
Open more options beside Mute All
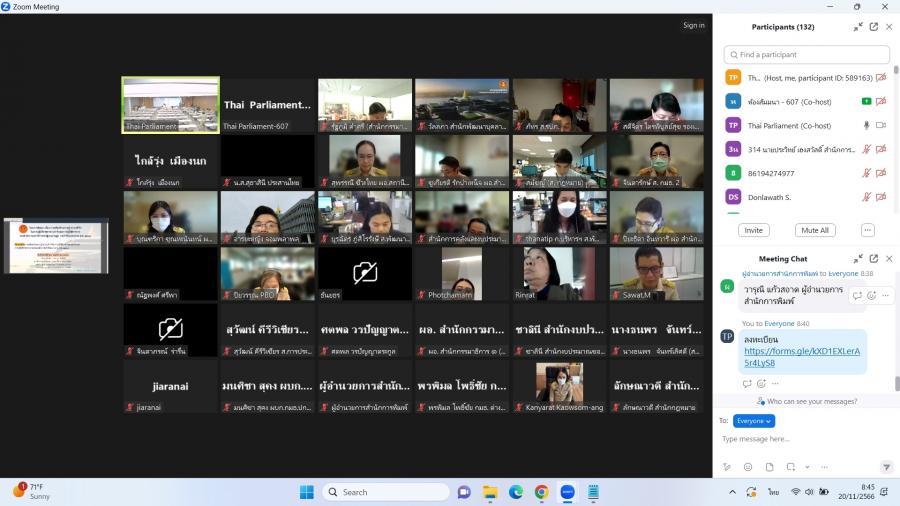click(867, 230)
